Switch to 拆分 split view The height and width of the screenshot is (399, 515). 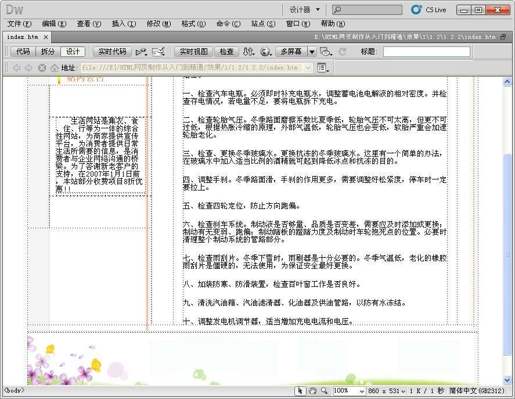(48, 52)
